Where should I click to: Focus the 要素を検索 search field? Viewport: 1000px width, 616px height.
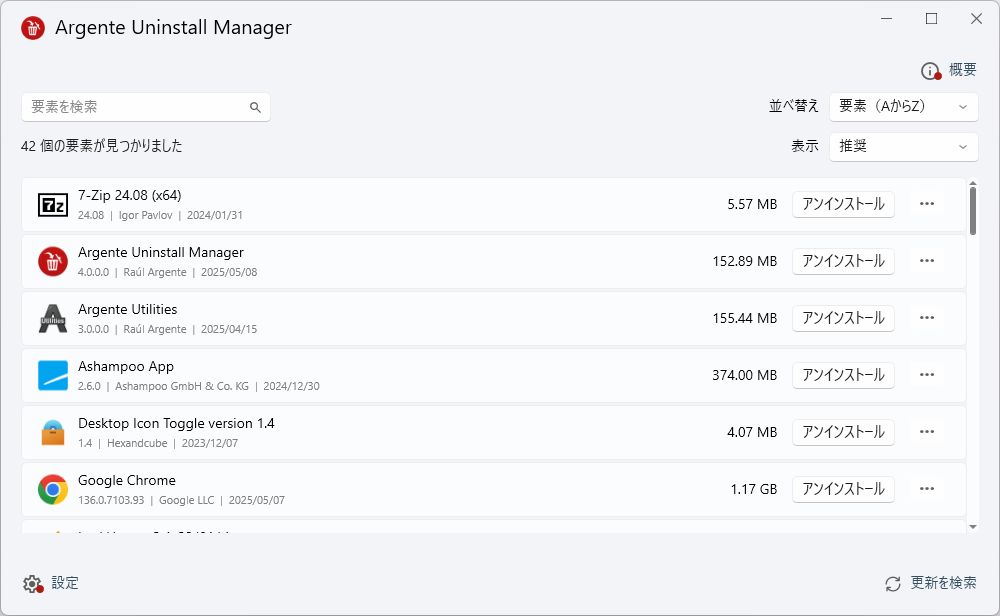tap(145, 107)
